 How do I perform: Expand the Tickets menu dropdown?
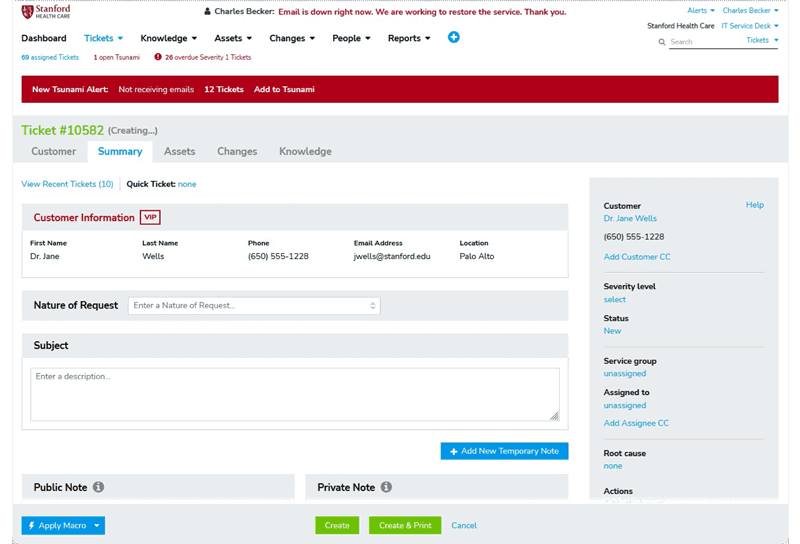coord(104,38)
